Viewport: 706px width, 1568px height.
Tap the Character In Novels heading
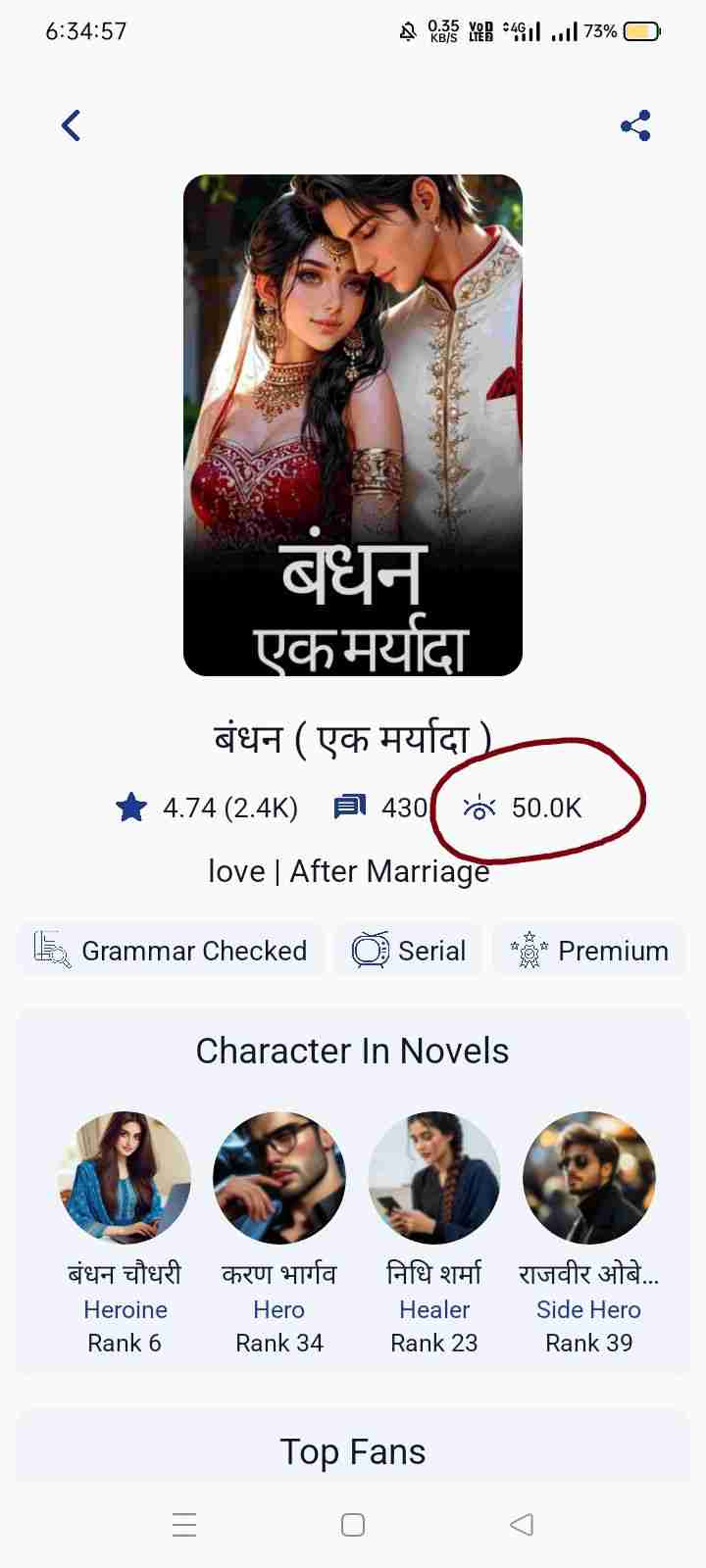click(x=353, y=1051)
